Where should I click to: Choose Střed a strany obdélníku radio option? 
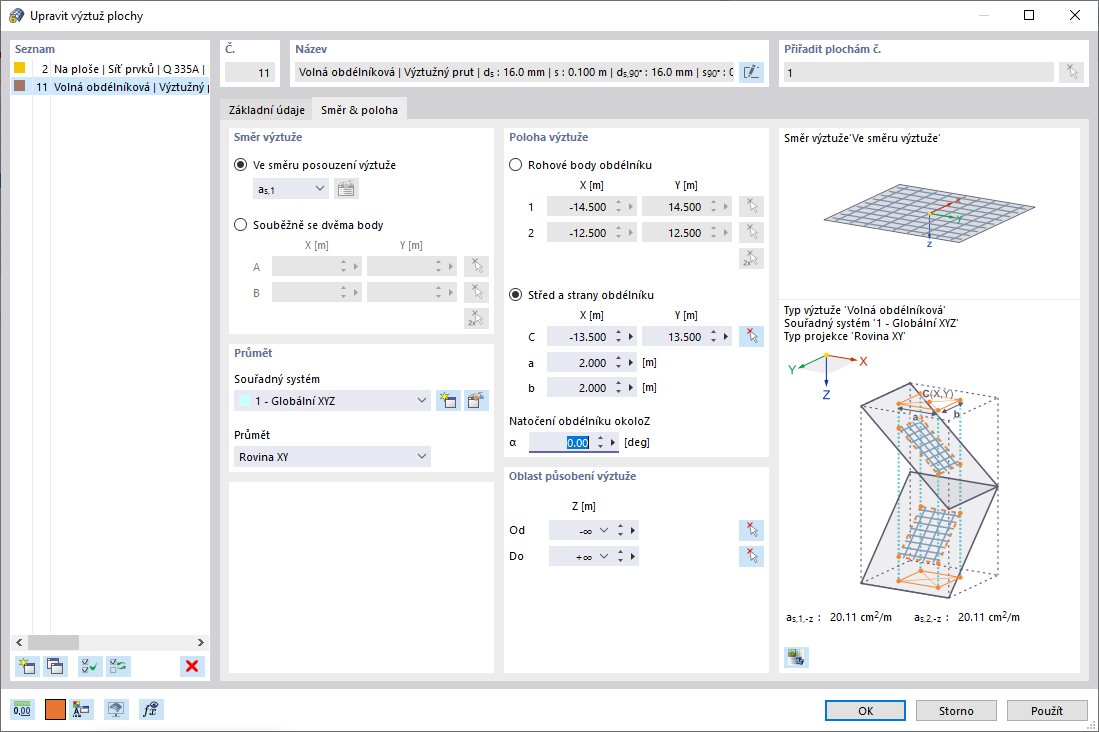click(516, 295)
